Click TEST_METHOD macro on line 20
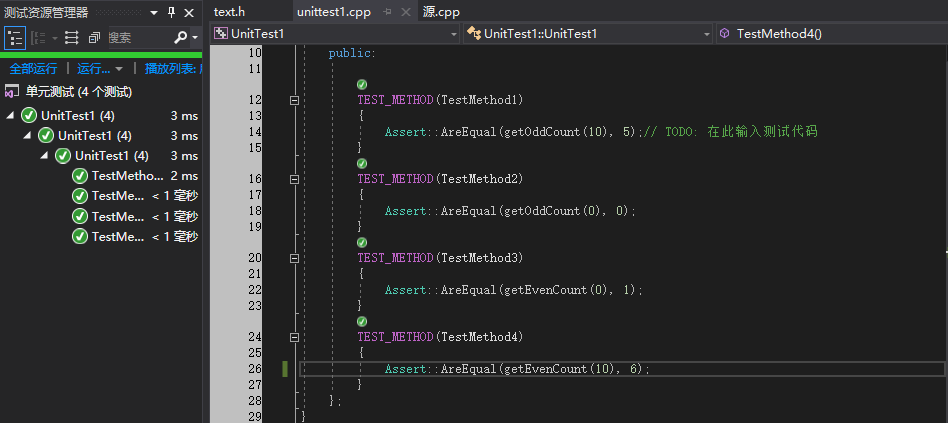Image resolution: width=948 pixels, height=423 pixels. [x=395, y=258]
